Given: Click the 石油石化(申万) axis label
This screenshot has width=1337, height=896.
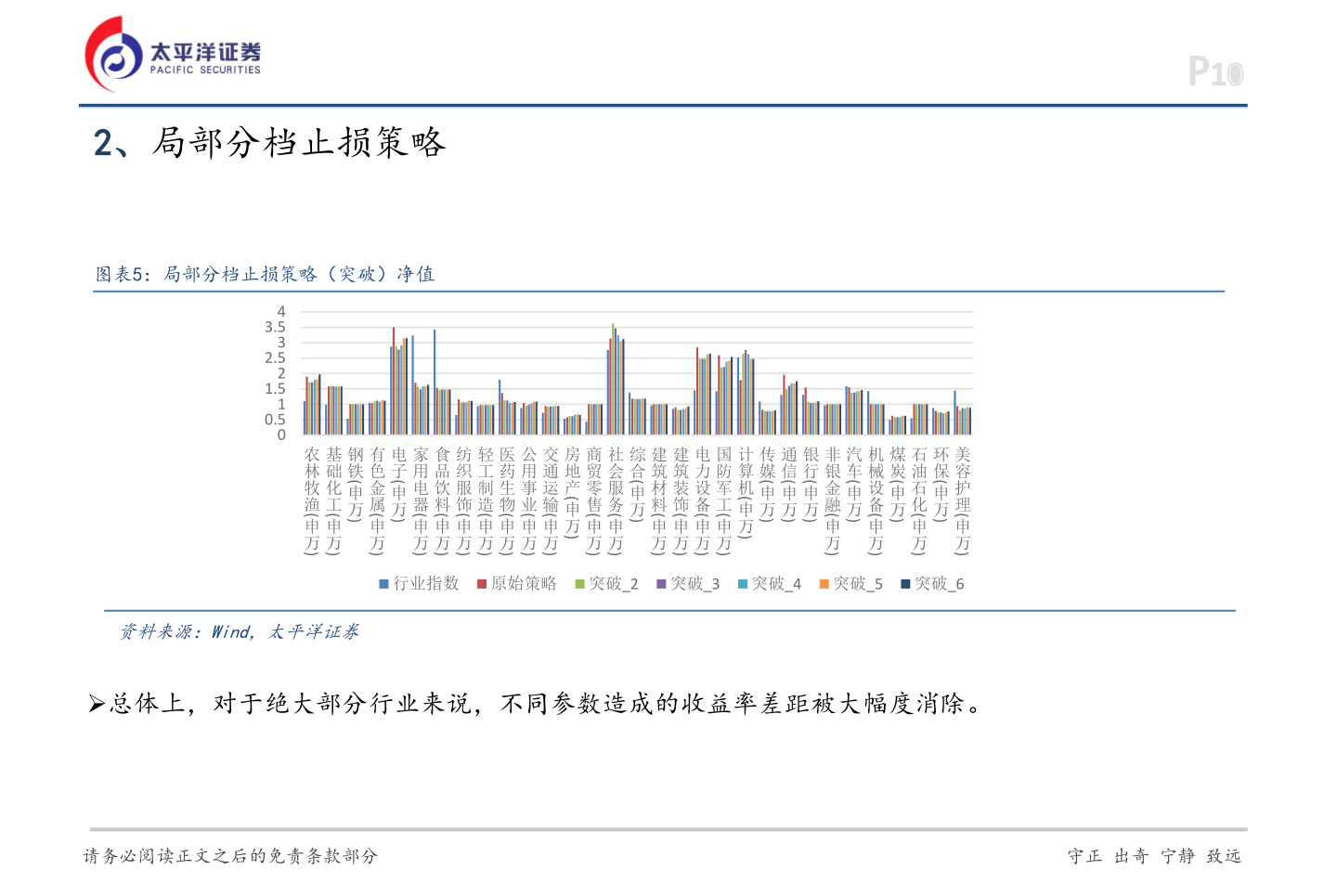Looking at the screenshot, I should pyautogui.click(x=920, y=500).
